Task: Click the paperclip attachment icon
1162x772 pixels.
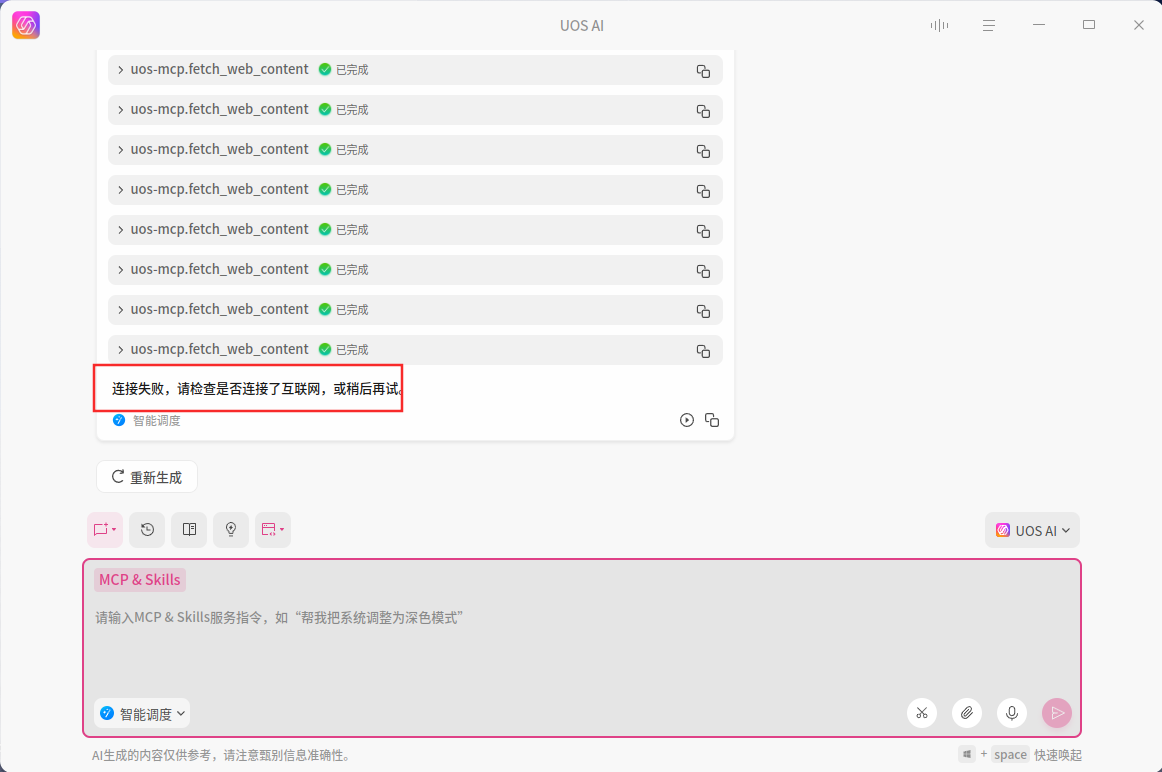Action: [x=966, y=713]
